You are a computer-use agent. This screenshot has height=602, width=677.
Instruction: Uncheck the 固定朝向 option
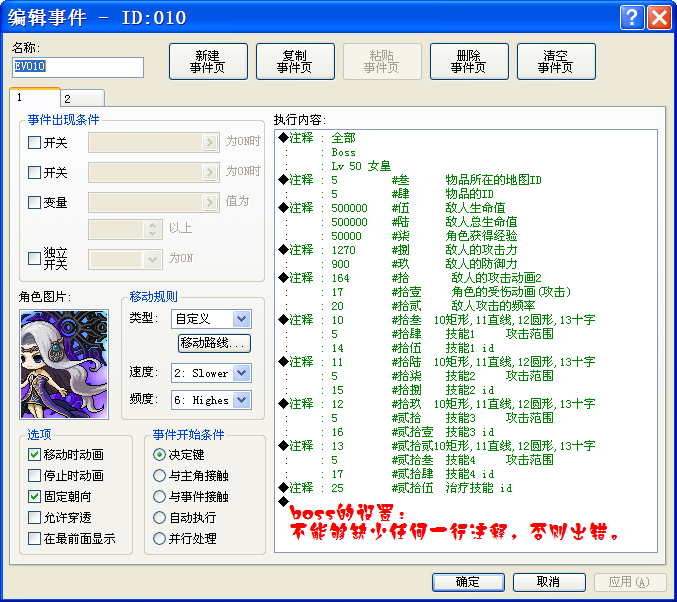tap(34, 496)
